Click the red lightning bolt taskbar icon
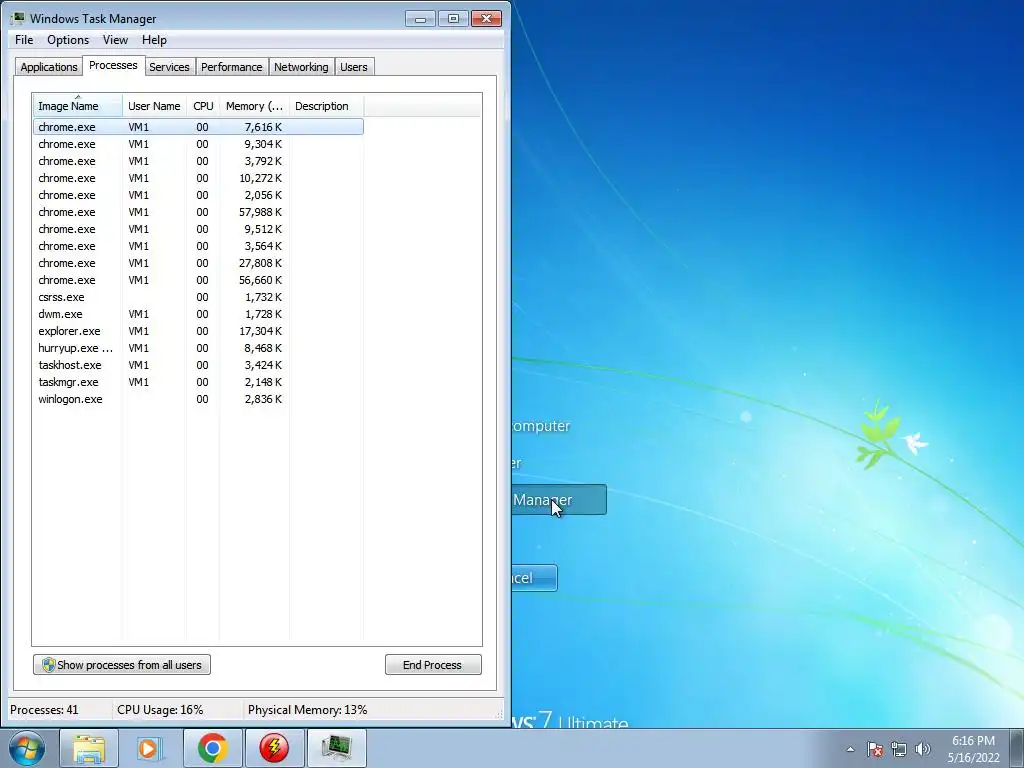Viewport: 1024px width, 768px height. pyautogui.click(x=274, y=748)
